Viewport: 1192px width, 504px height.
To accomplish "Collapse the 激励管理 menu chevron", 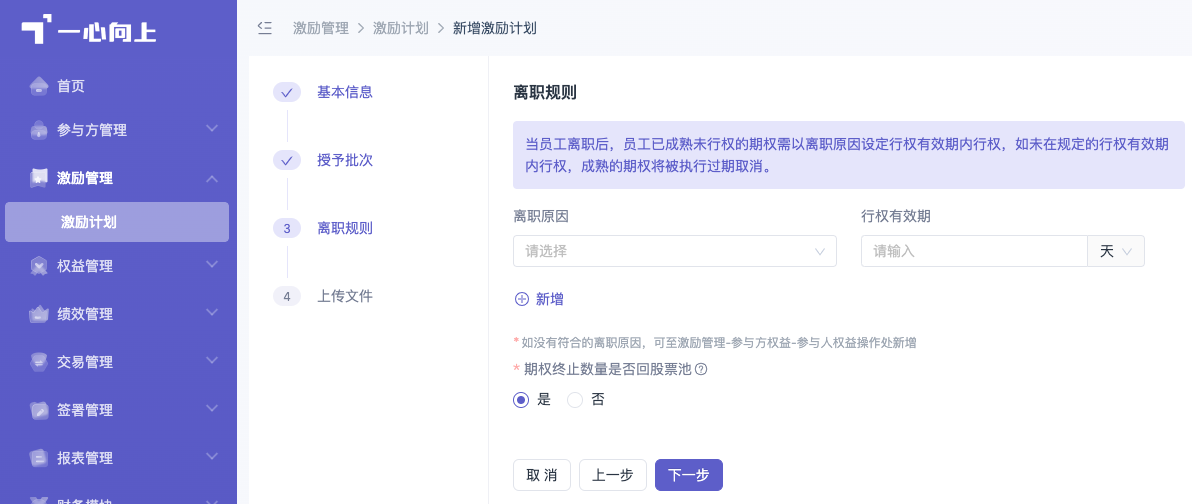I will tap(212, 179).
